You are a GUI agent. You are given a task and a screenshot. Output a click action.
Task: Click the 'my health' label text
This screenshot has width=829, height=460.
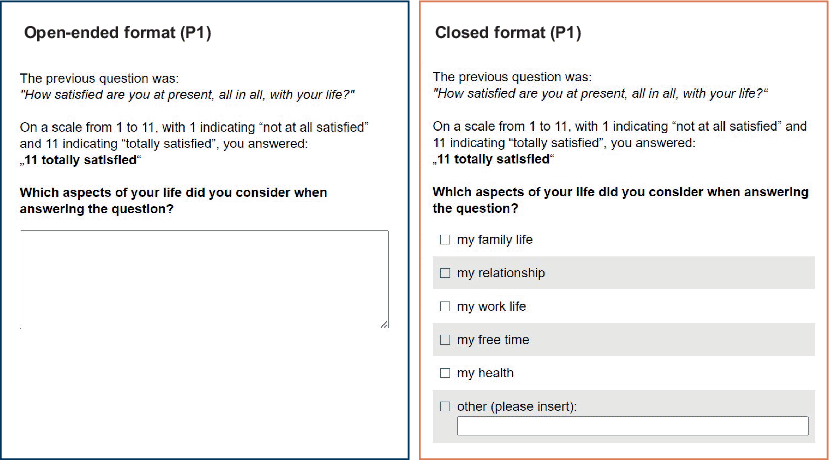click(485, 373)
